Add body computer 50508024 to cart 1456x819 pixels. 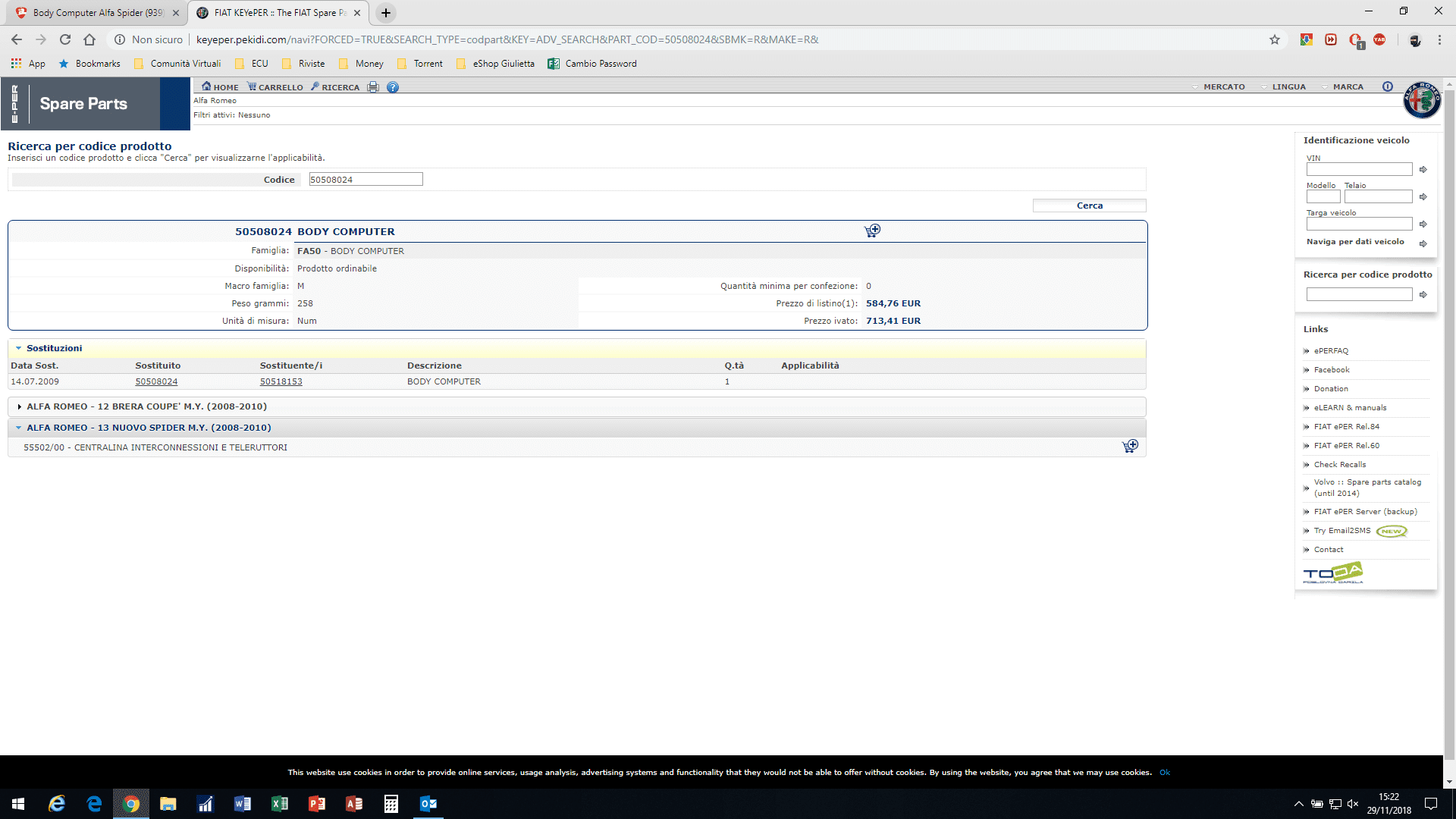point(872,231)
